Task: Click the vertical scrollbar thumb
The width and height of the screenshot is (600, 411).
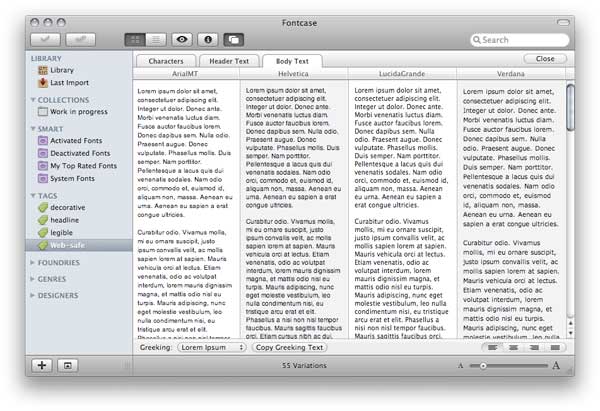Action: 570,108
